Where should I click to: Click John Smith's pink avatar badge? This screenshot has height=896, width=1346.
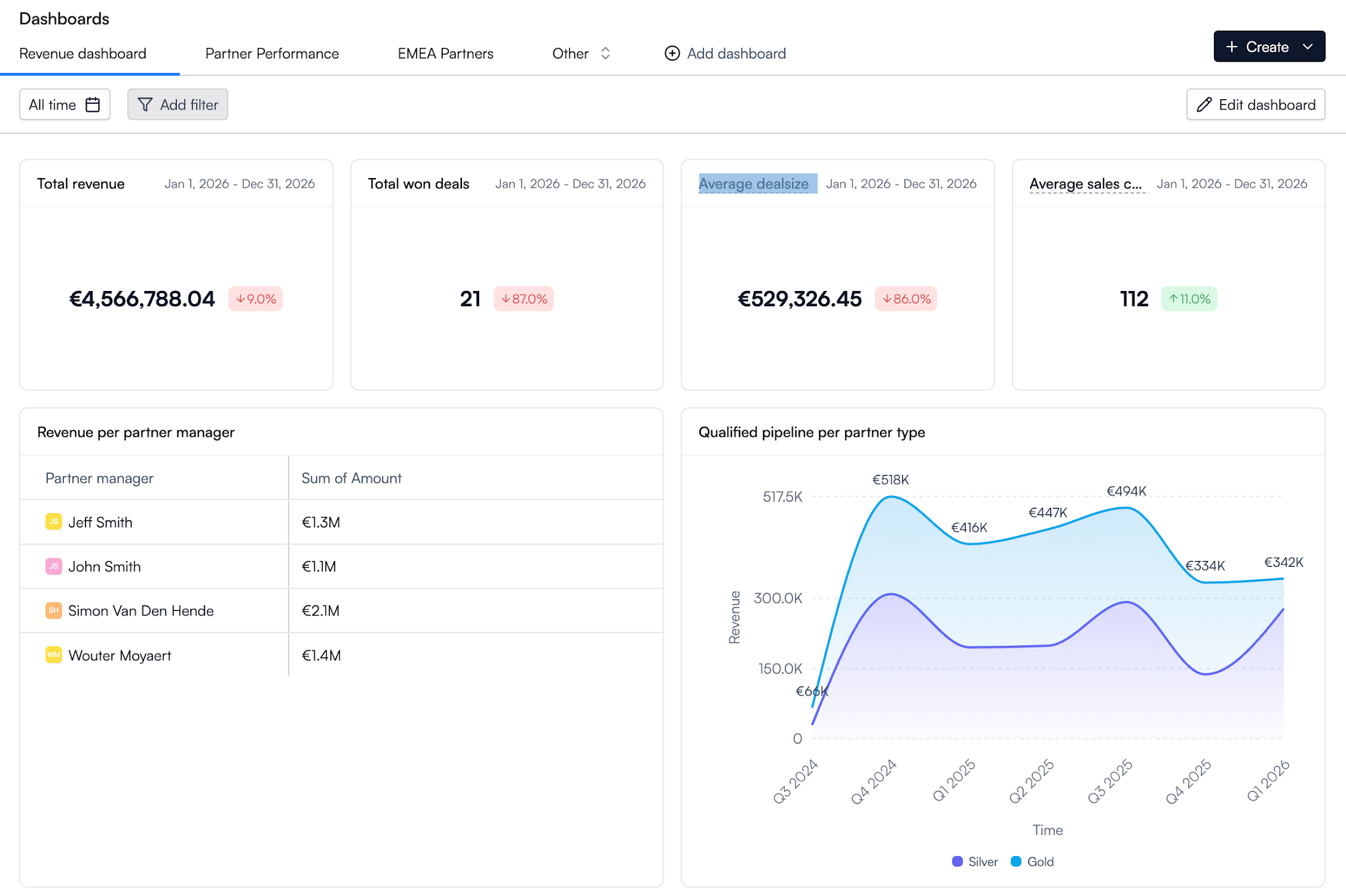53,566
